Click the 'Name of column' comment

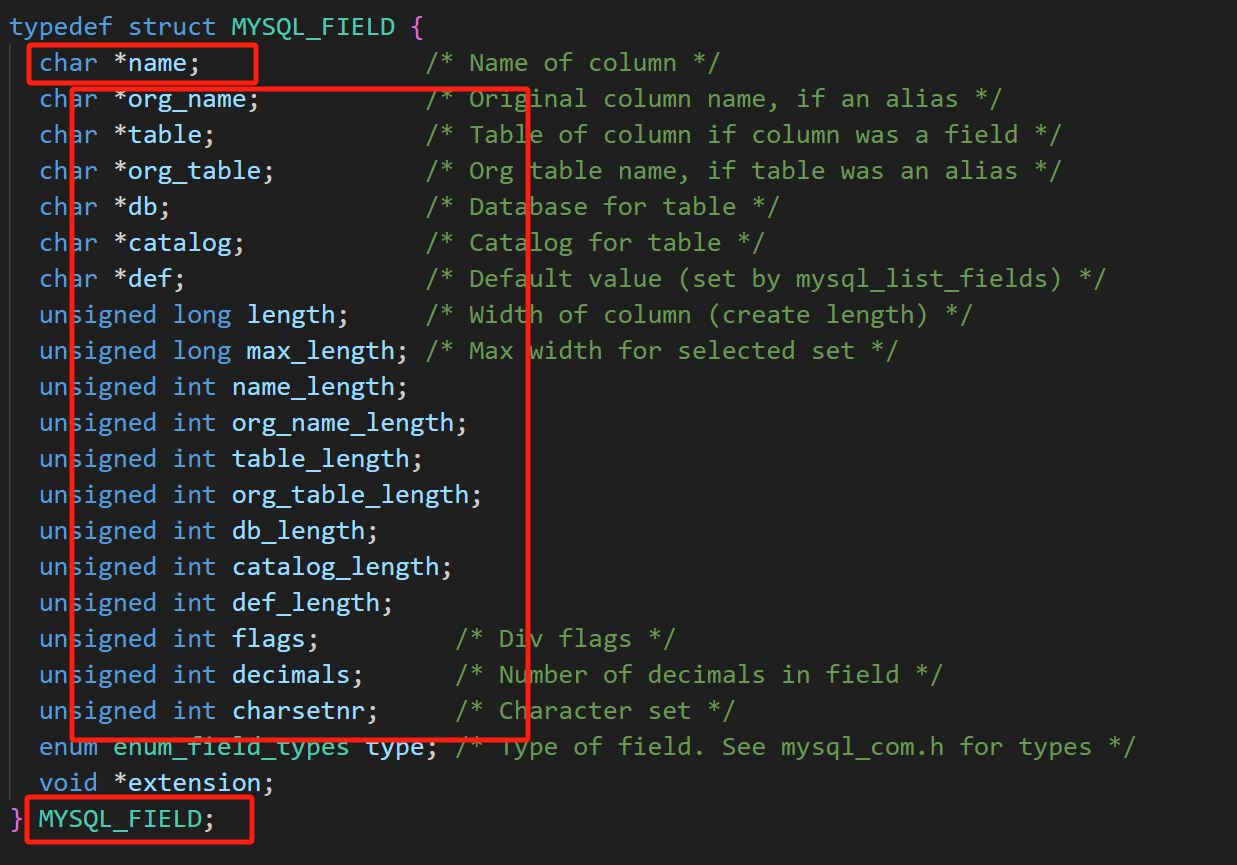(x=572, y=63)
